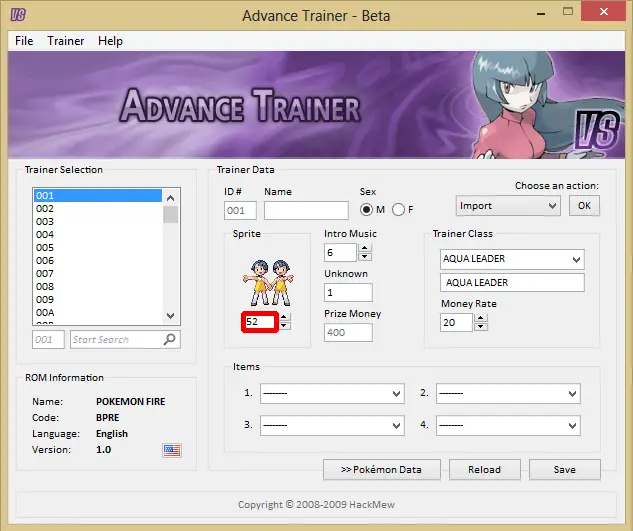Select trainer 00A in the list

[98, 312]
